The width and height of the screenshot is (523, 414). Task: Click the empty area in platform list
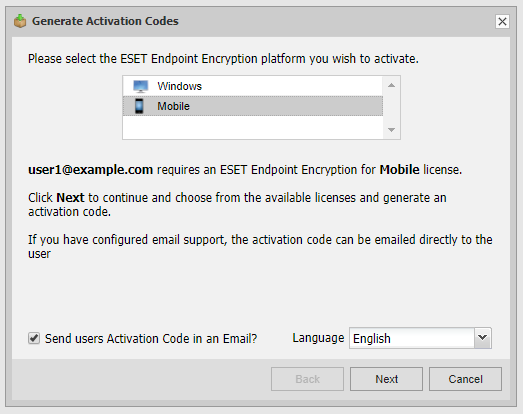pos(253,127)
